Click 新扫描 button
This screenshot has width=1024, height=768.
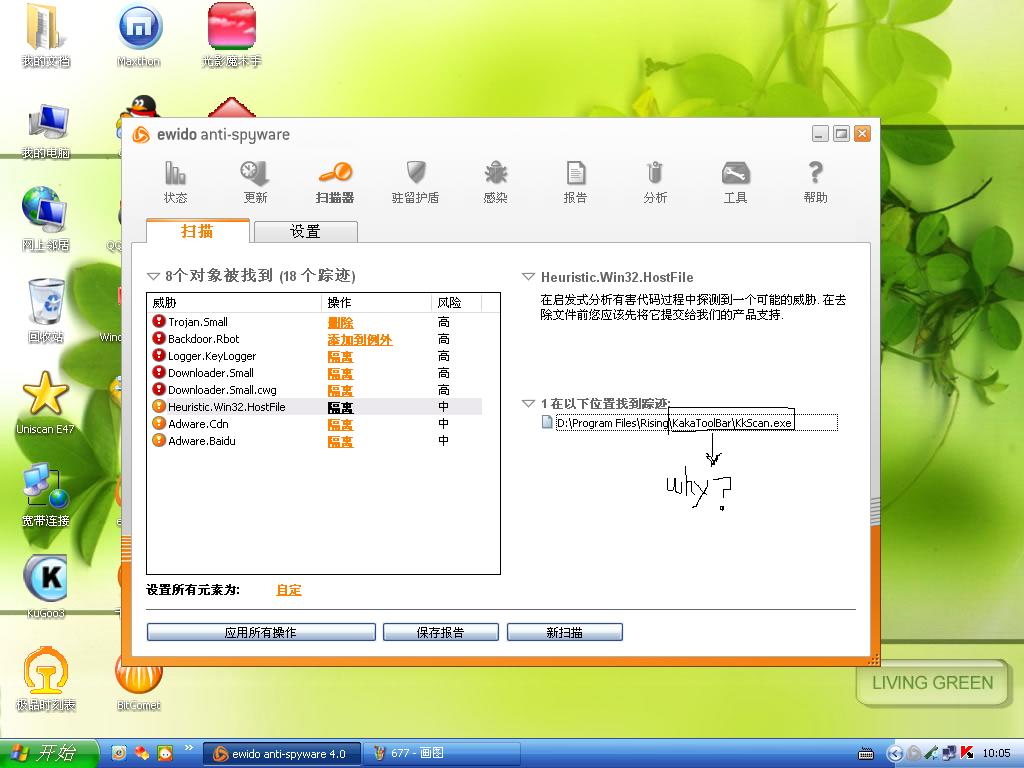click(x=564, y=632)
